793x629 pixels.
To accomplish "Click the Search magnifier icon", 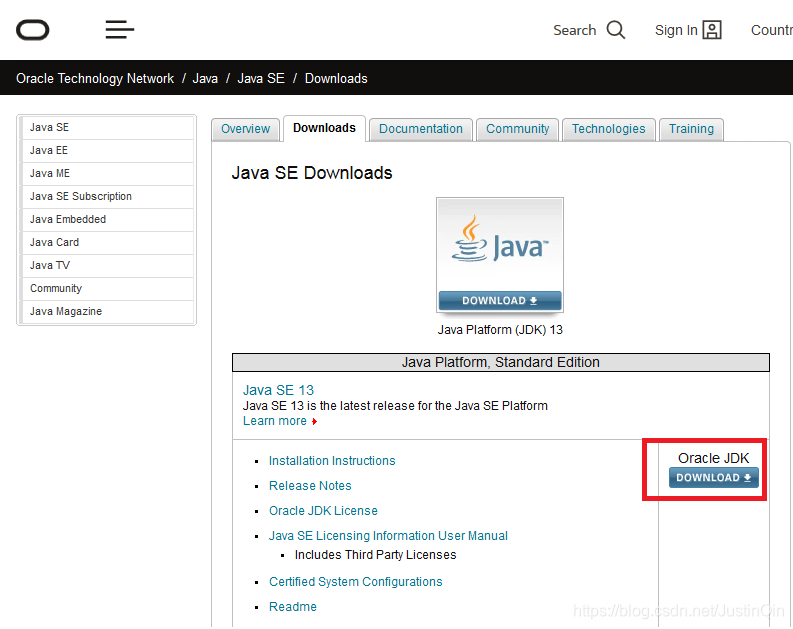I will click(x=615, y=30).
